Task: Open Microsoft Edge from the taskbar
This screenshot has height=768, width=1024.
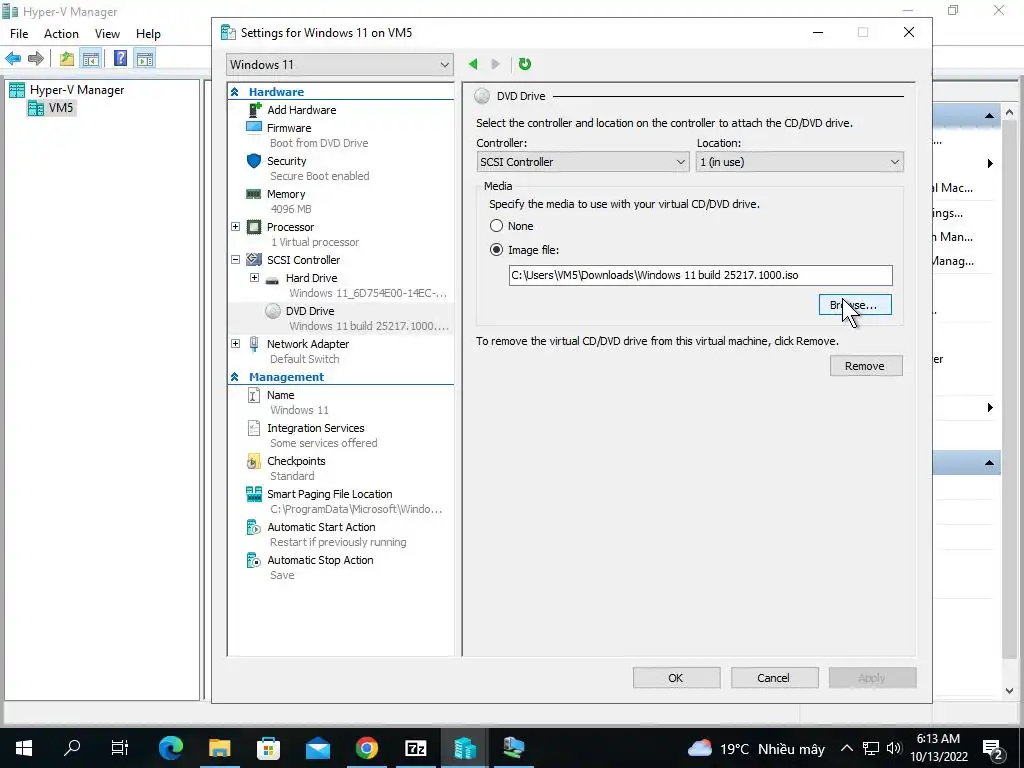Action: click(171, 748)
